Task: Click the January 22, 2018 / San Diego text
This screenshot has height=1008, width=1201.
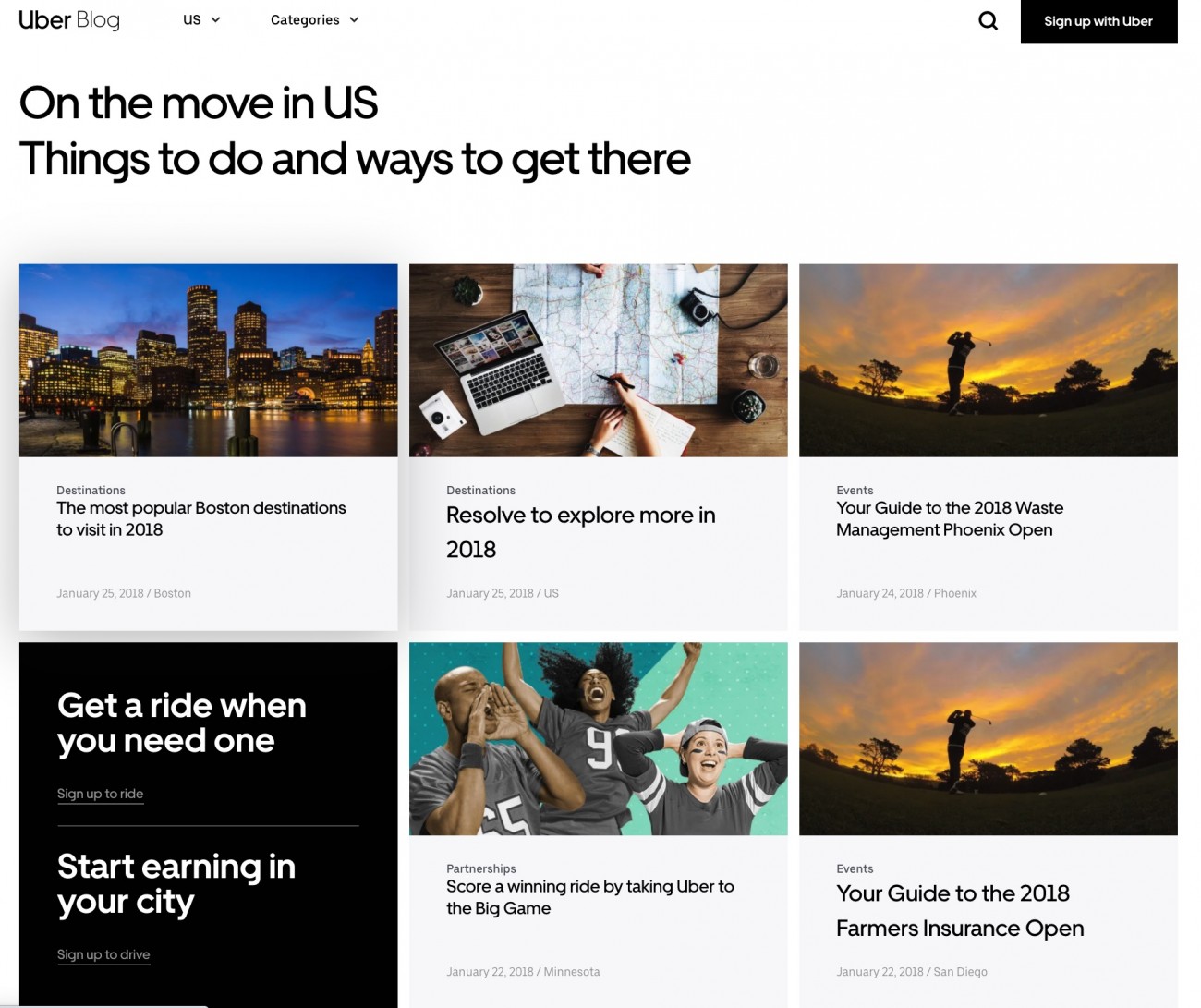Action: 912,972
